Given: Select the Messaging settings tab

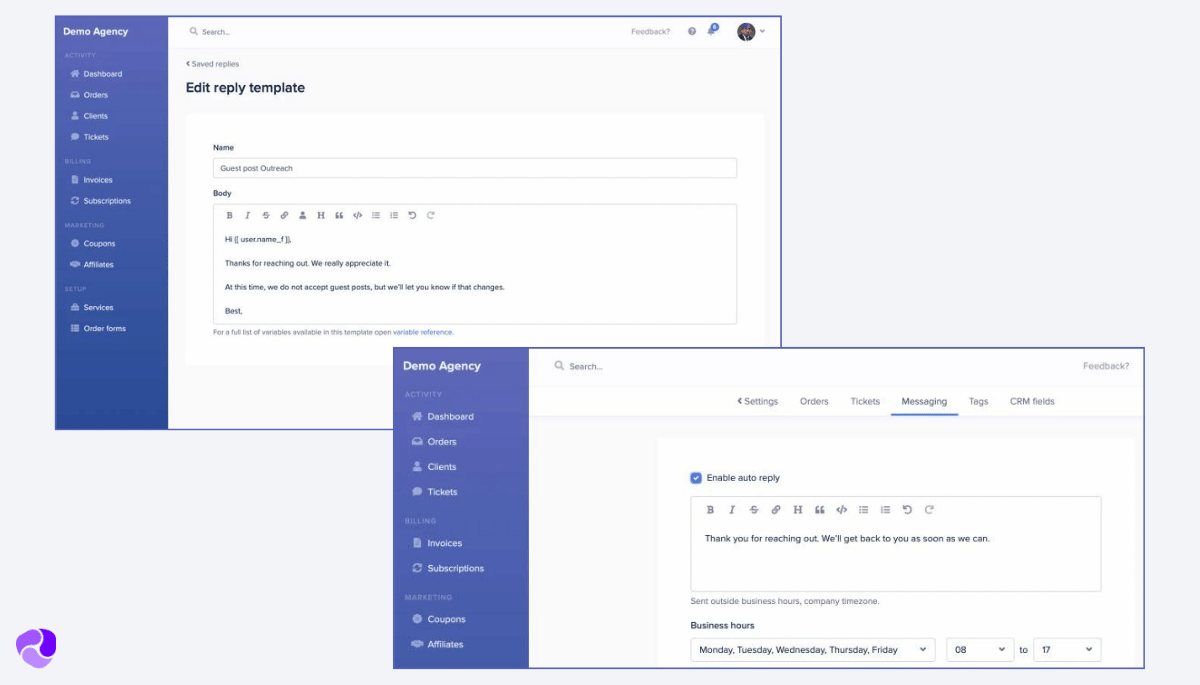Looking at the screenshot, I should [x=924, y=402].
